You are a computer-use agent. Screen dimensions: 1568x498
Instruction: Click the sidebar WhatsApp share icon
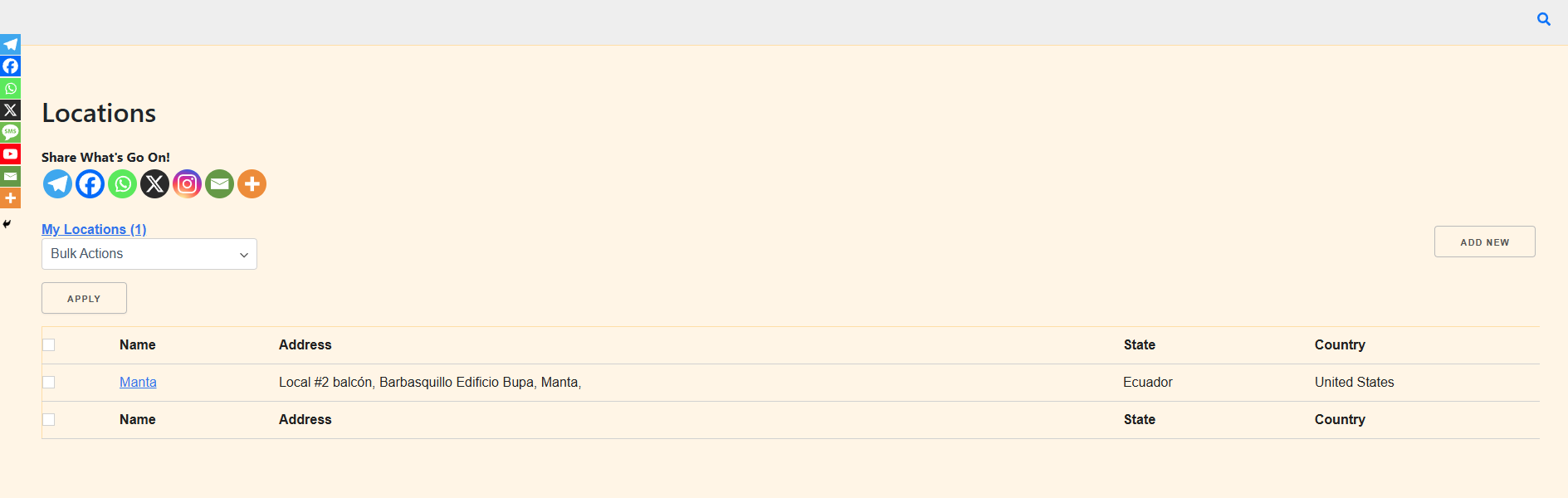(10, 88)
